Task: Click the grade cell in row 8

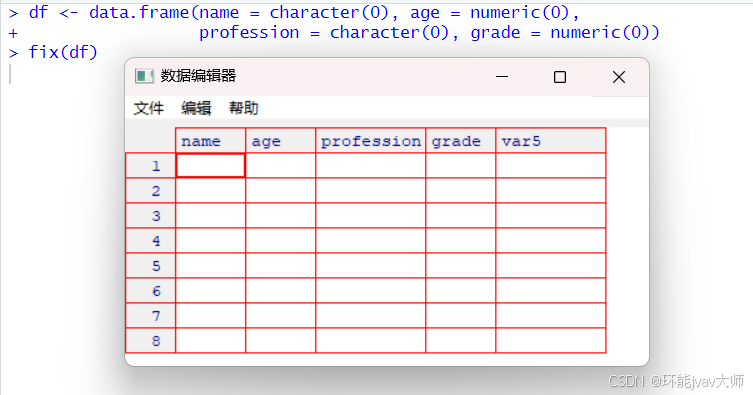Action: (x=461, y=340)
